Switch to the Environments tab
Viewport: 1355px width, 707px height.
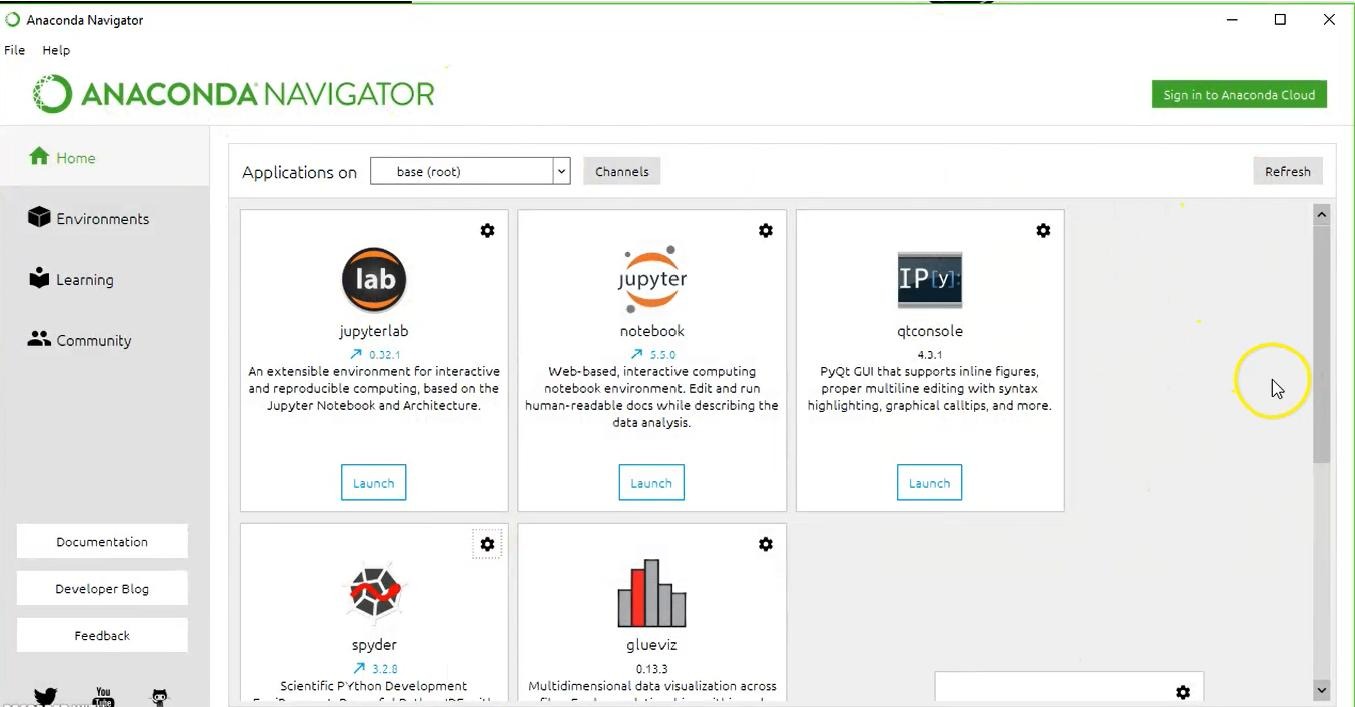[x=105, y=218]
